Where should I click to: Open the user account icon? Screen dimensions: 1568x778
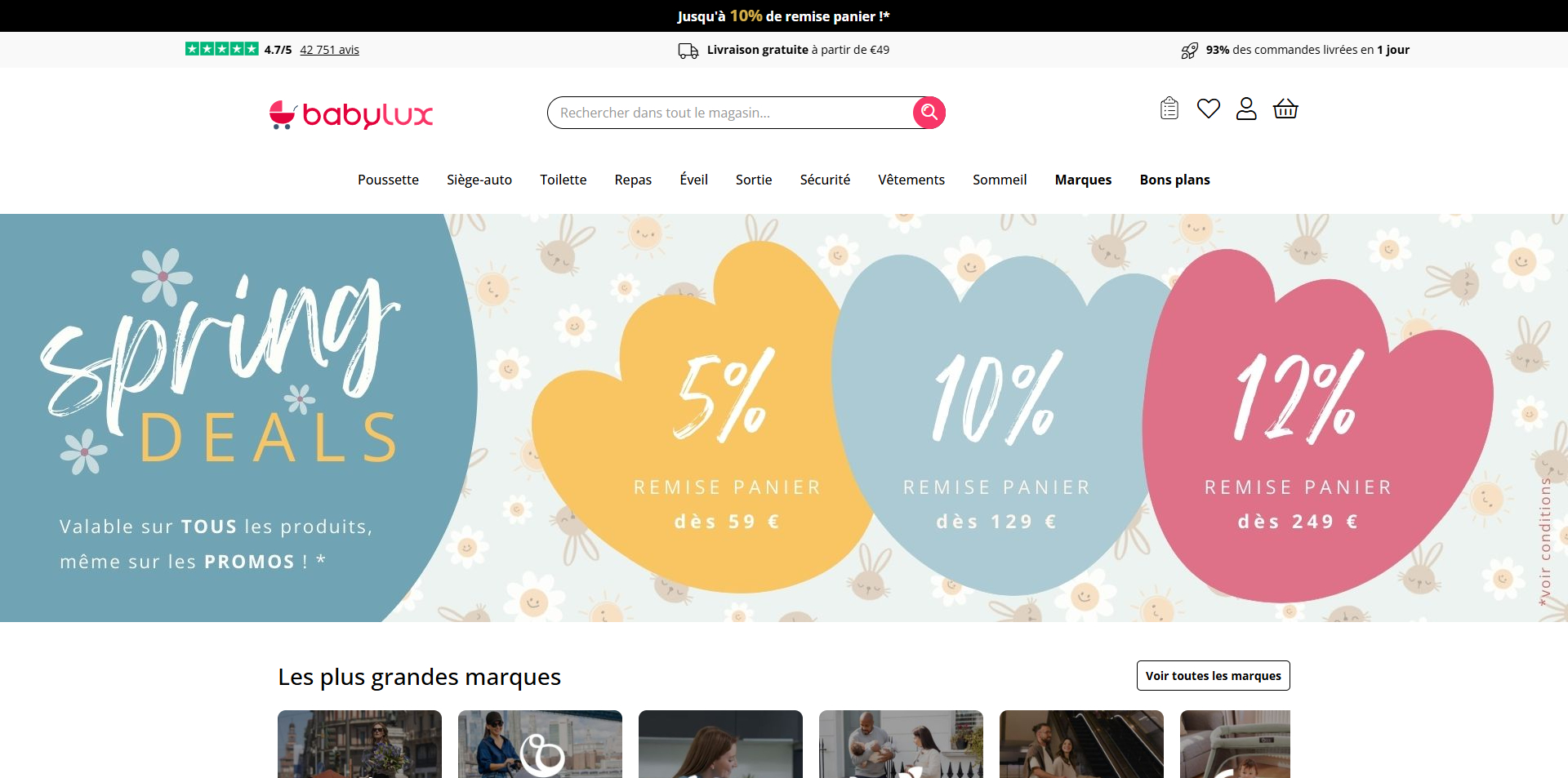(1246, 109)
